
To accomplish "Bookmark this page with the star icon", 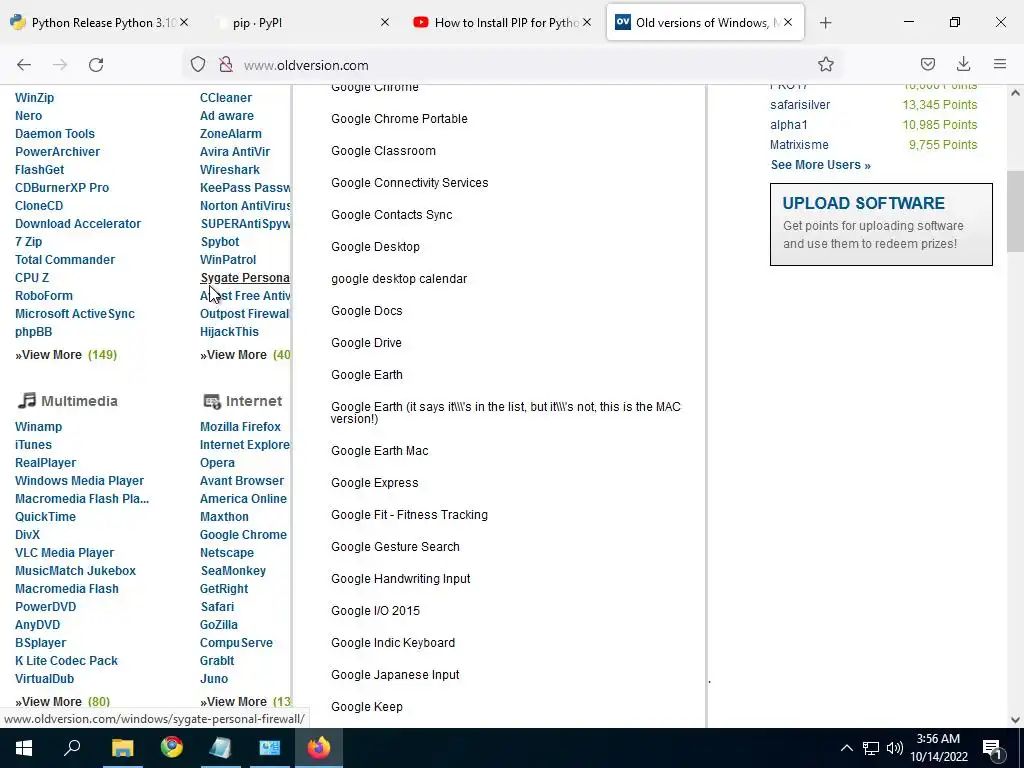I will [825, 64].
